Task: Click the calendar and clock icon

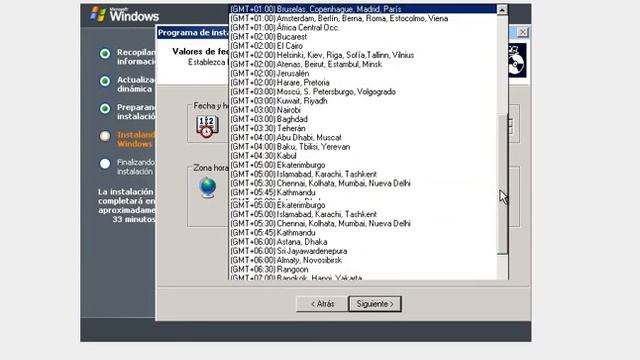Action: 207,126
